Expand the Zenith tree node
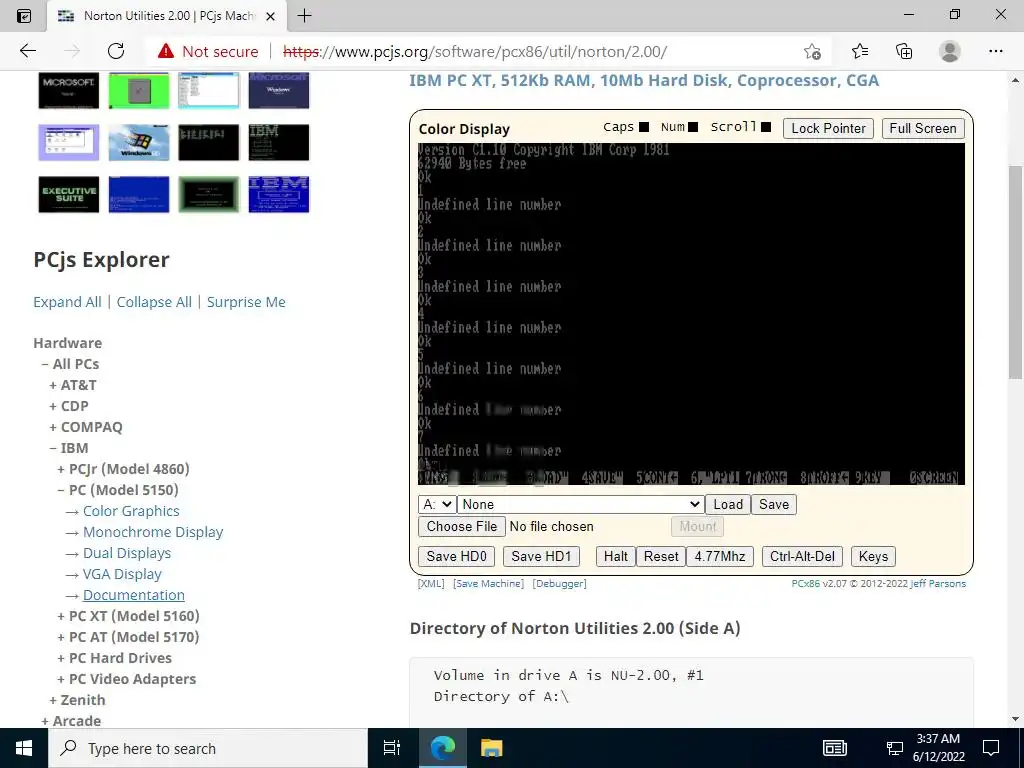Screen dimensions: 1024x768 tap(53, 700)
